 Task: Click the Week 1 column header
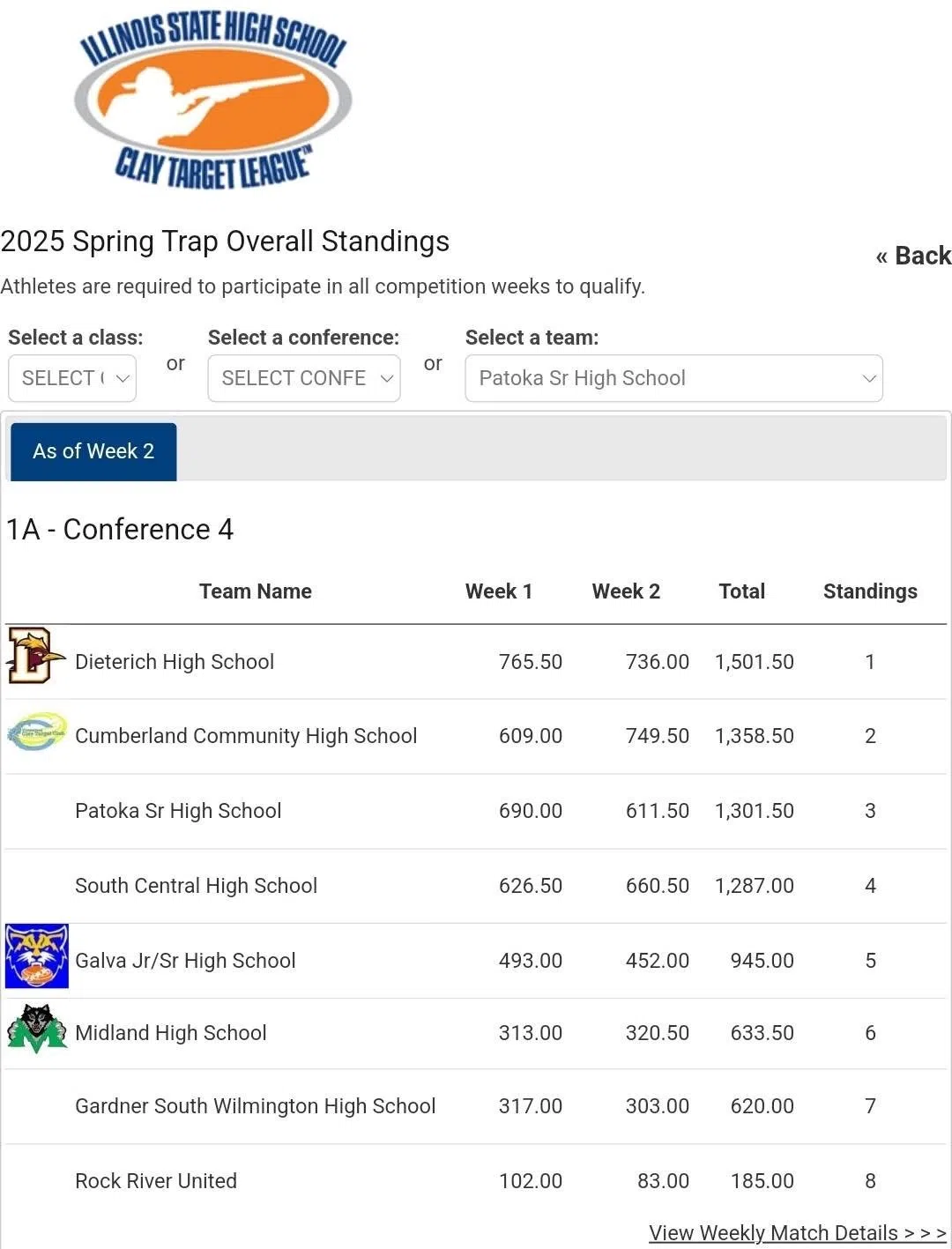(499, 591)
